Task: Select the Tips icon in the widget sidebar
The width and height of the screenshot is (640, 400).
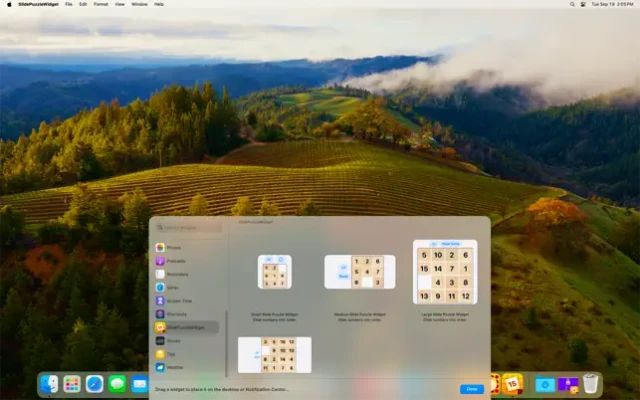Action: click(160, 354)
